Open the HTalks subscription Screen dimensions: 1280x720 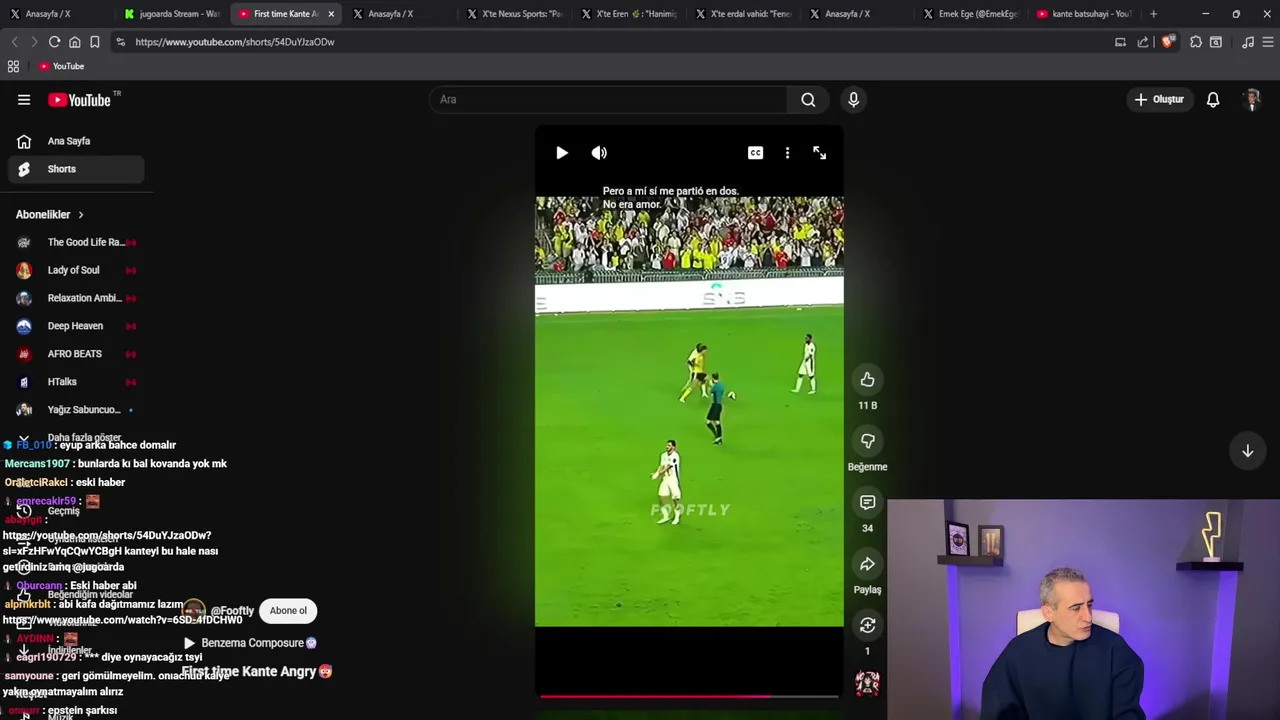[76, 382]
